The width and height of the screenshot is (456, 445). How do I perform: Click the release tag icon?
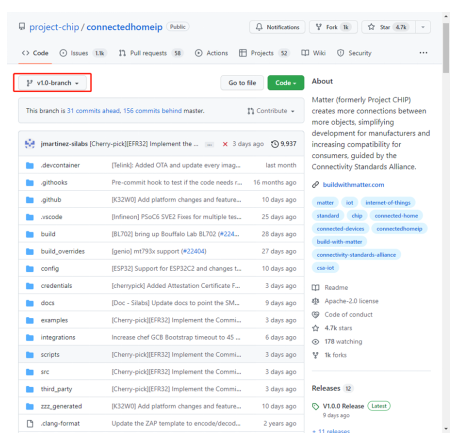click(315, 406)
